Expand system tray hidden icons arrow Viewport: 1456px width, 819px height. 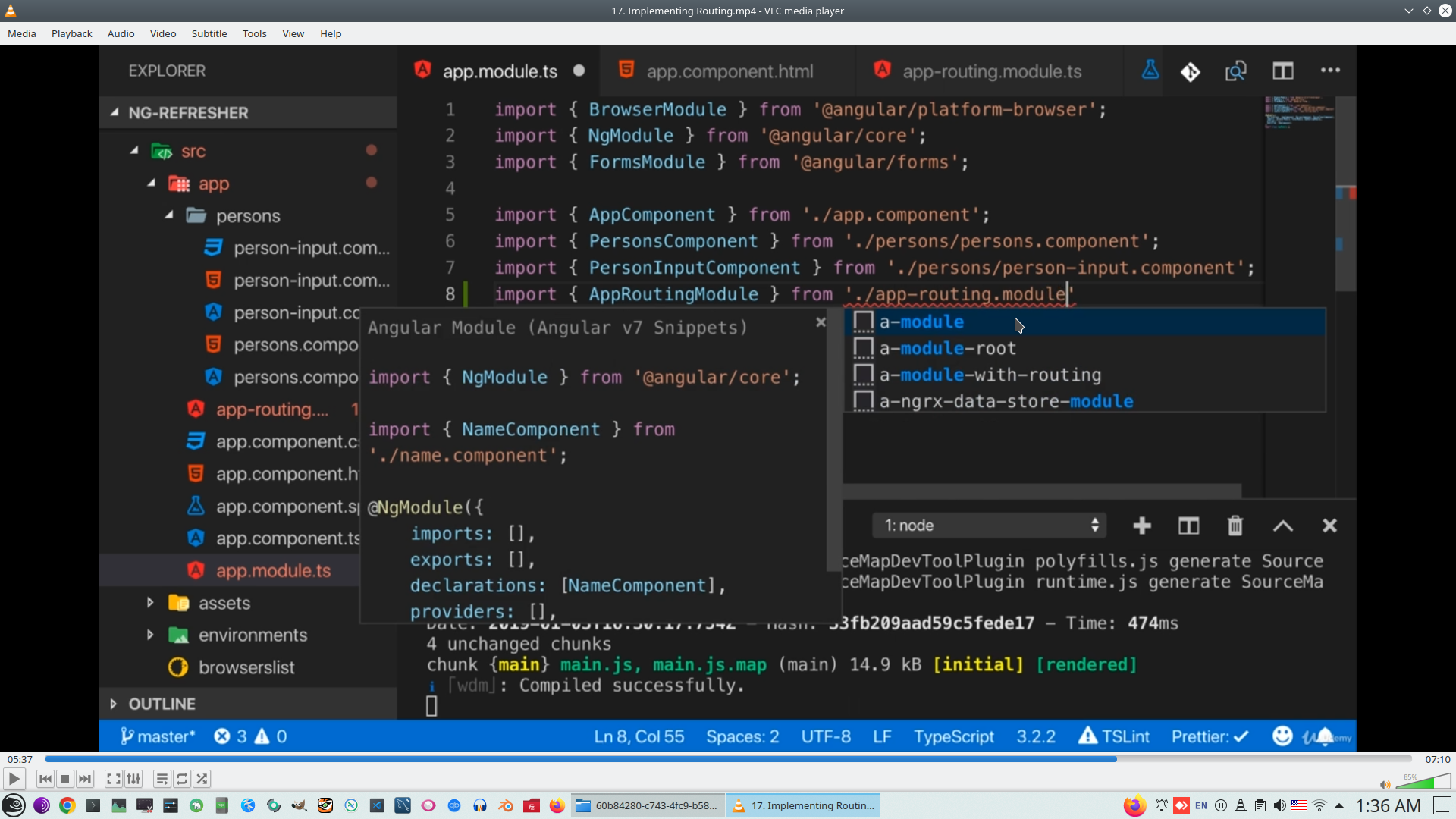coord(1339,805)
